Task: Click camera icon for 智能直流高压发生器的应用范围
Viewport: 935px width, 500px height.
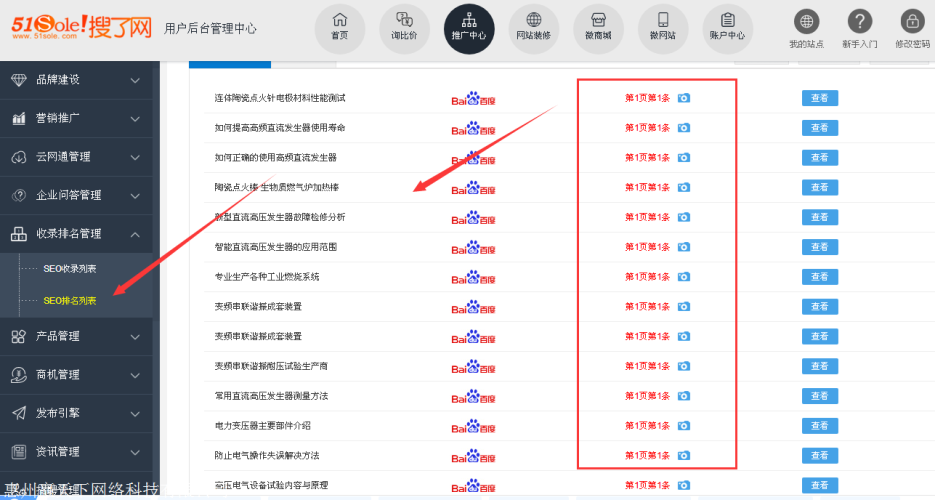Action: tap(684, 247)
